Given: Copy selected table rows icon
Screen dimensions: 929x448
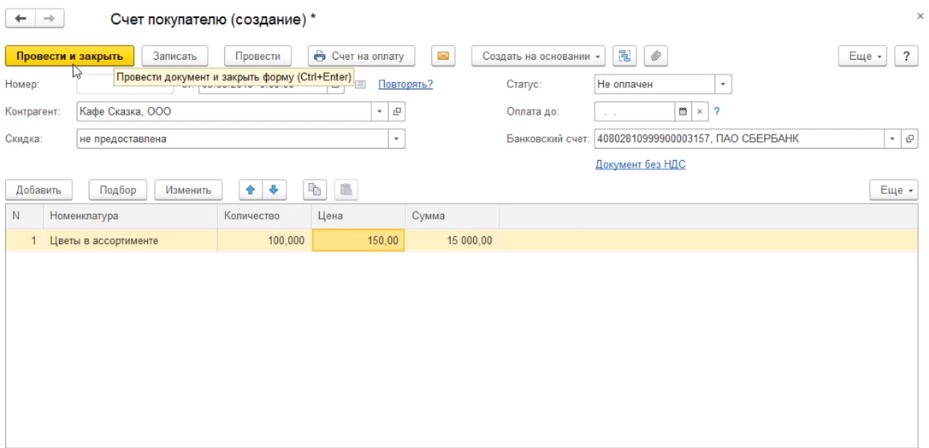Looking at the screenshot, I should click(315, 190).
